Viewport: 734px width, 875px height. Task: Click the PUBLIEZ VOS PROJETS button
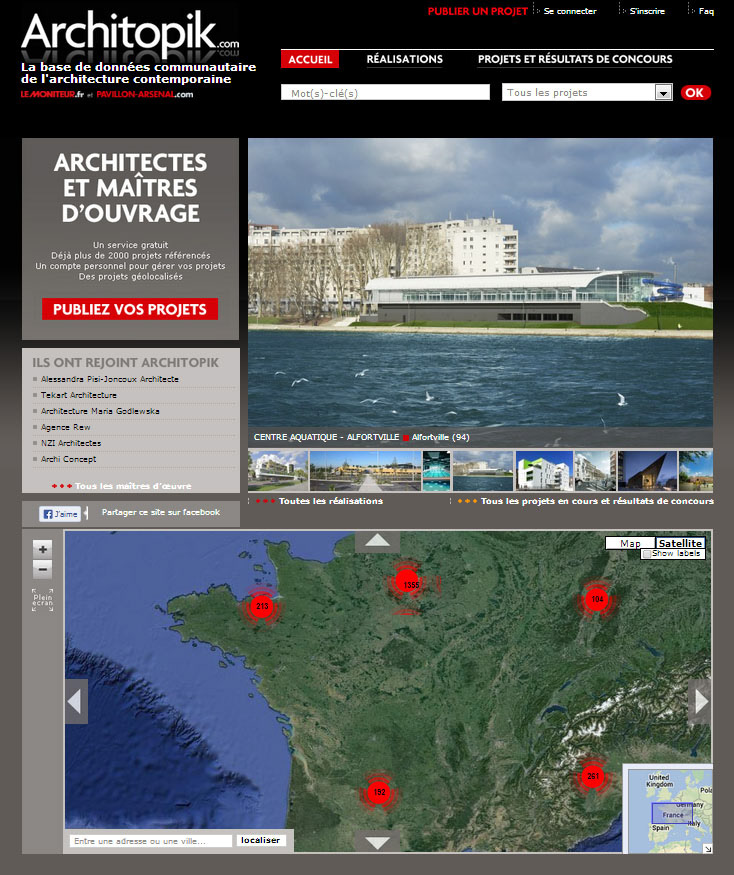tap(130, 309)
